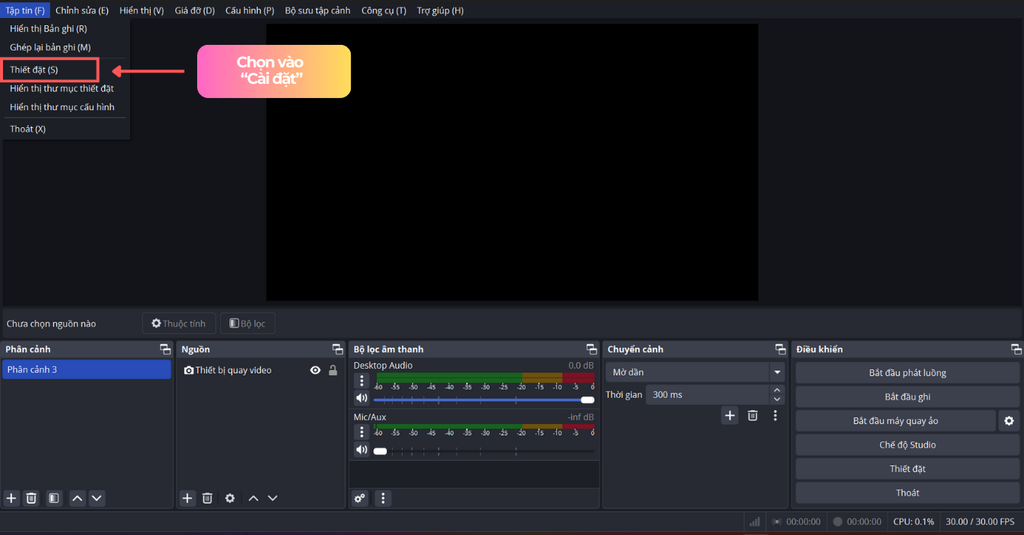Viewport: 1024px width, 535px height.
Task: Undock the Phân cảnh panel
Action: [165, 349]
